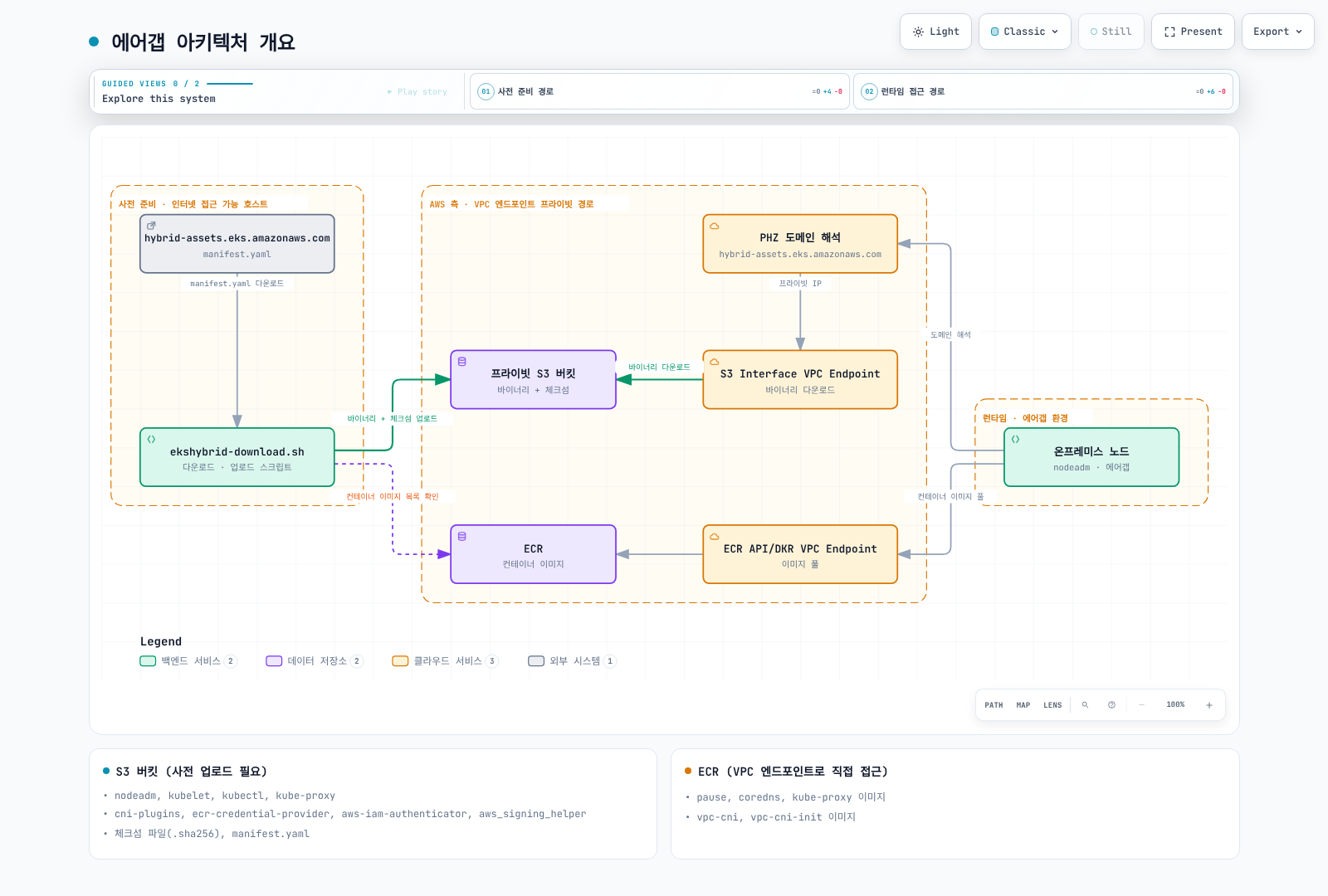Select the hybrid-assets.eks.amazonaws.com node
The height and width of the screenshot is (896, 1328).
pos(237,244)
